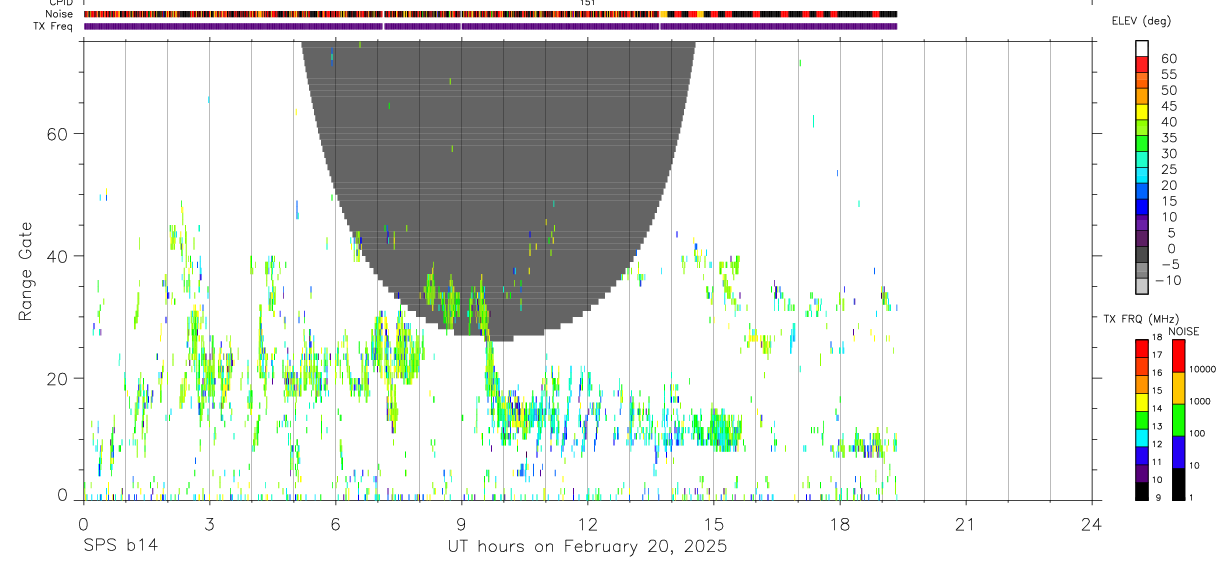
Task: Pick the light gray ELEV swatch near -10
Action: 1142,285
